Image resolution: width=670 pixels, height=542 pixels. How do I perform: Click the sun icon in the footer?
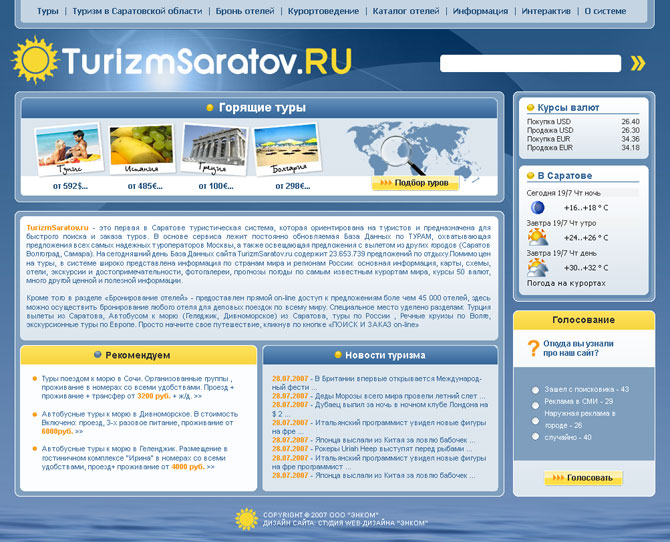pyautogui.click(x=246, y=519)
